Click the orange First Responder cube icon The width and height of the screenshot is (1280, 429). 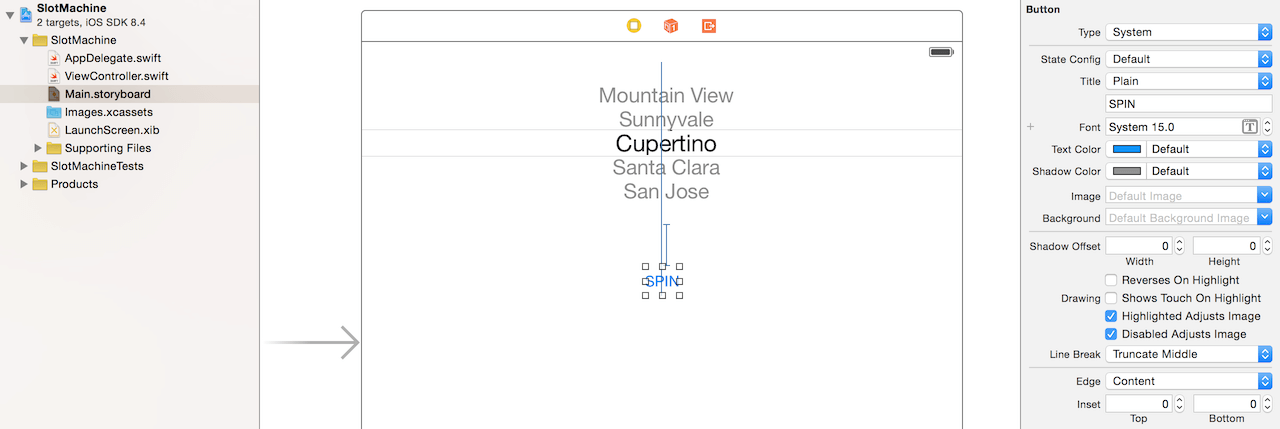[x=671, y=26]
